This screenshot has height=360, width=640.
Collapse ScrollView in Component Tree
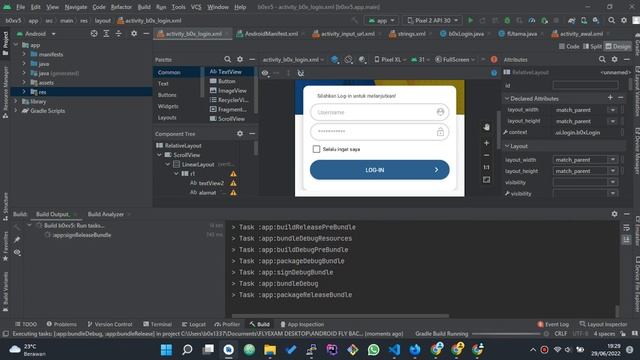(x=160, y=155)
